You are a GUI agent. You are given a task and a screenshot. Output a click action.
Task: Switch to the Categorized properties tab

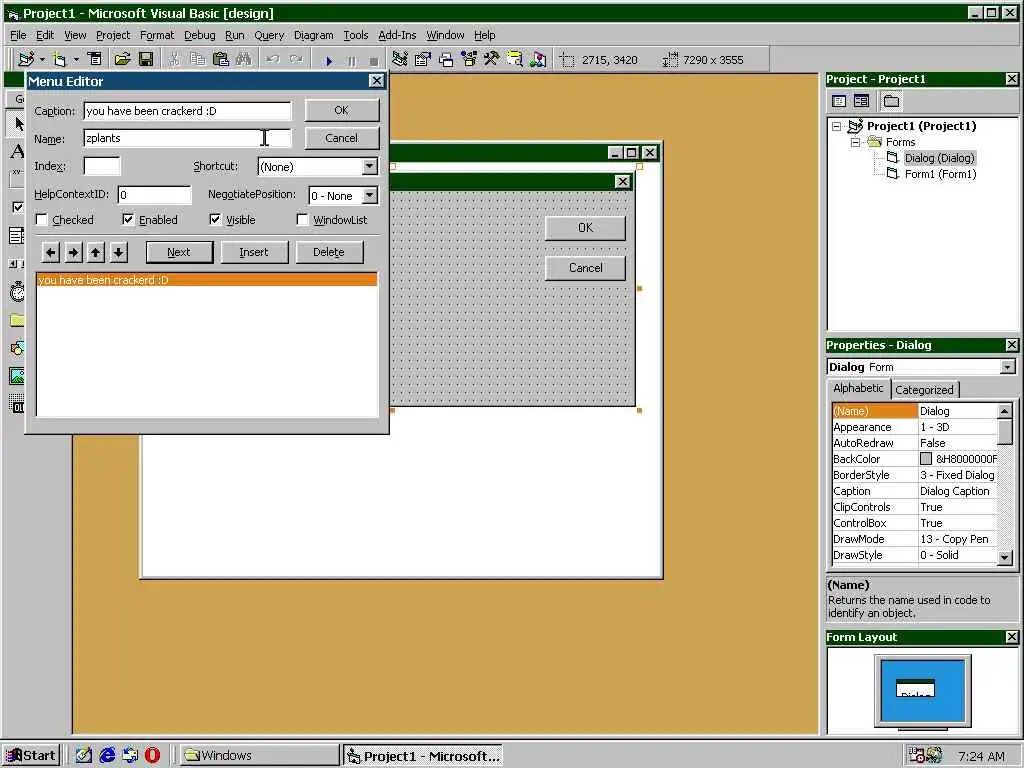click(924, 390)
